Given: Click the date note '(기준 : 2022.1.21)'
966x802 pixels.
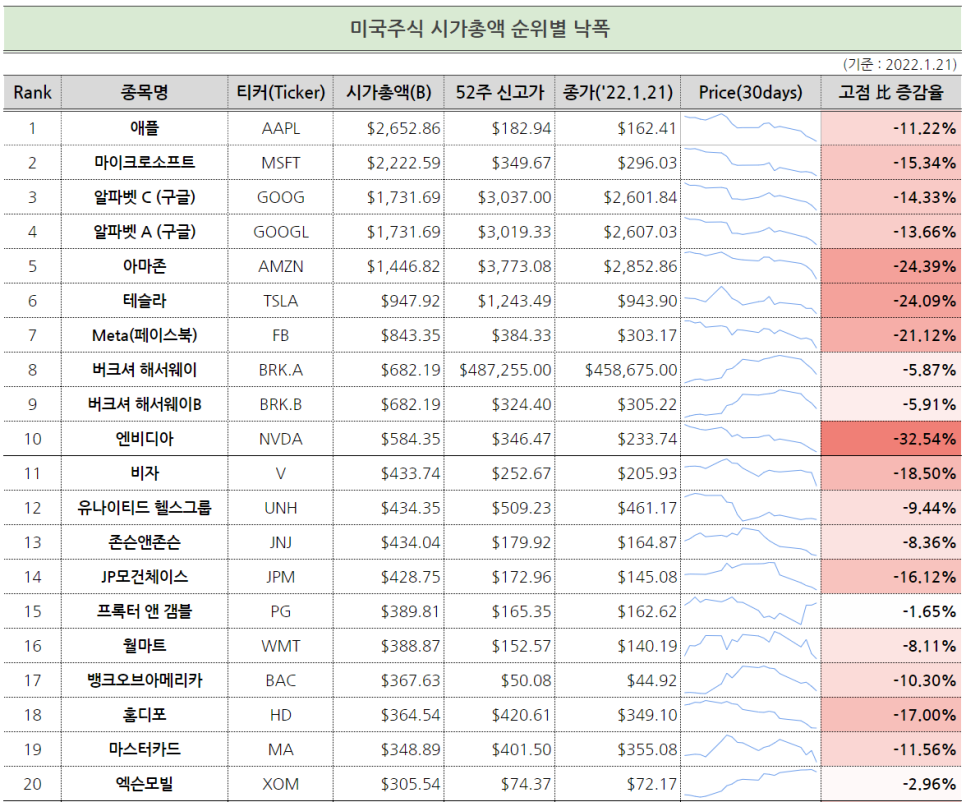Looking at the screenshot, I should [900, 65].
